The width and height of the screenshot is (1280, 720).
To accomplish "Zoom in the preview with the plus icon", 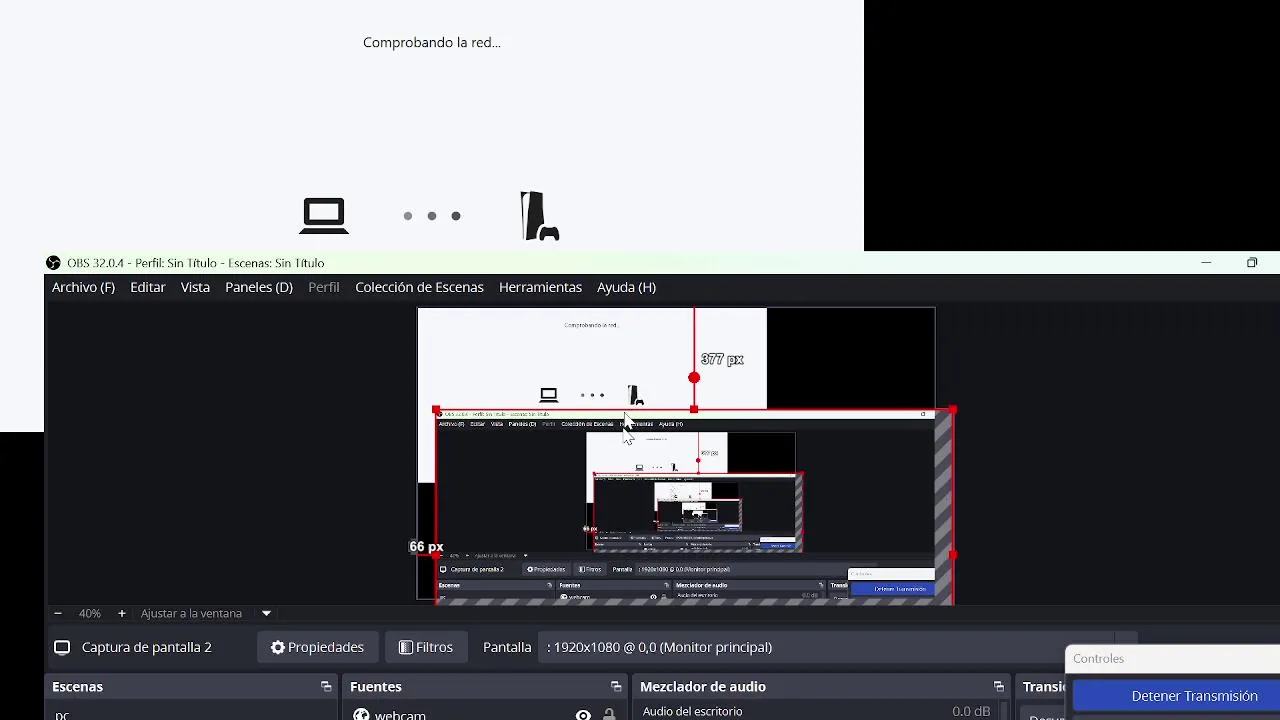I will coord(122,613).
